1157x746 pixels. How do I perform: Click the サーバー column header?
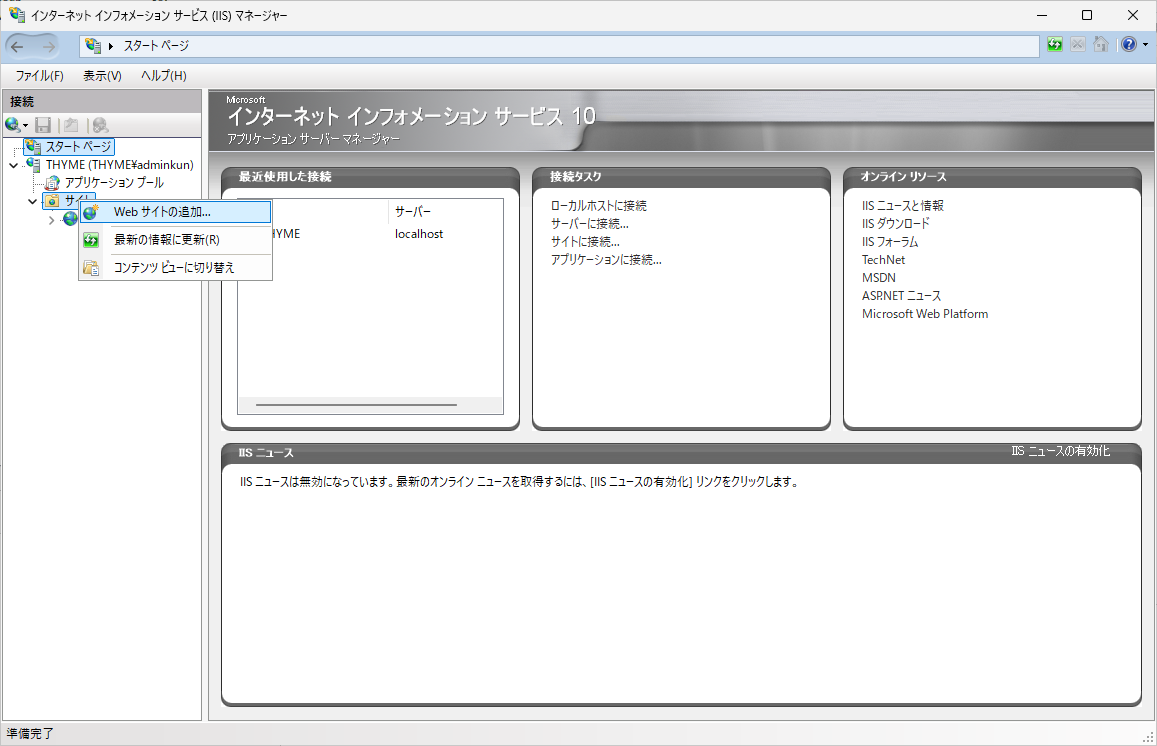pyautogui.click(x=412, y=212)
